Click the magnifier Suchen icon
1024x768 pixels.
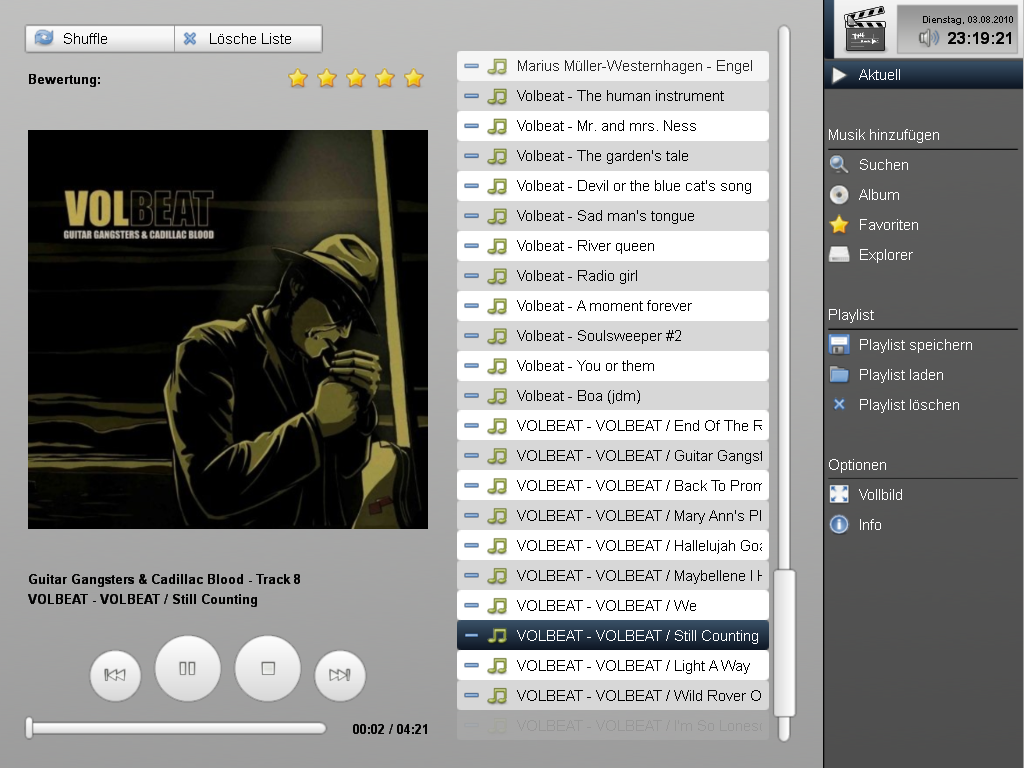click(x=839, y=165)
